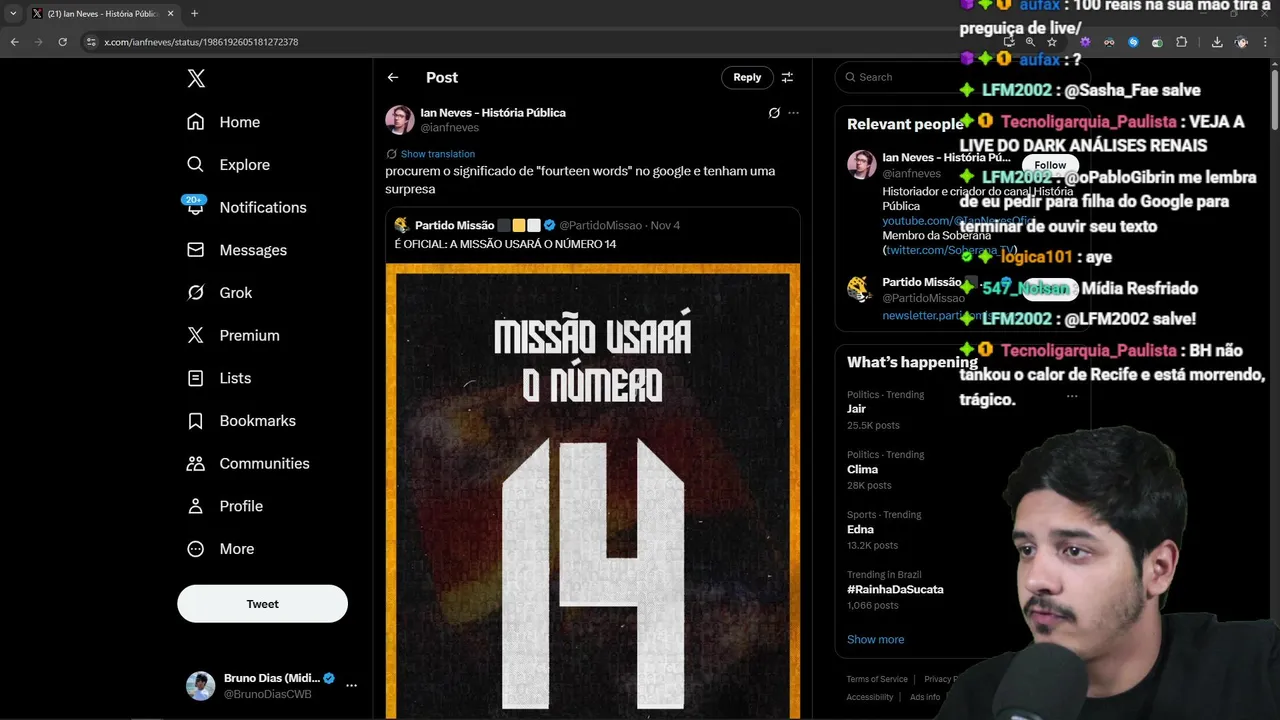Open Terms of Service footer link

coord(877,679)
